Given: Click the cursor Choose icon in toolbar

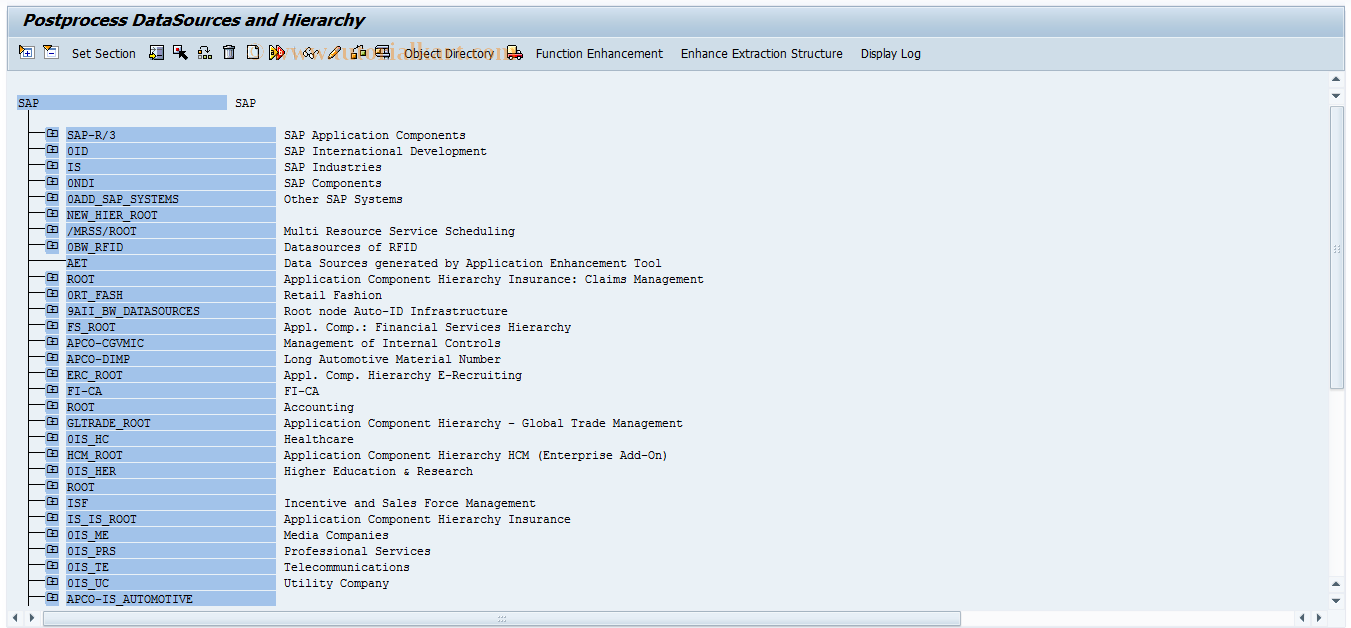Looking at the screenshot, I should coord(181,53).
